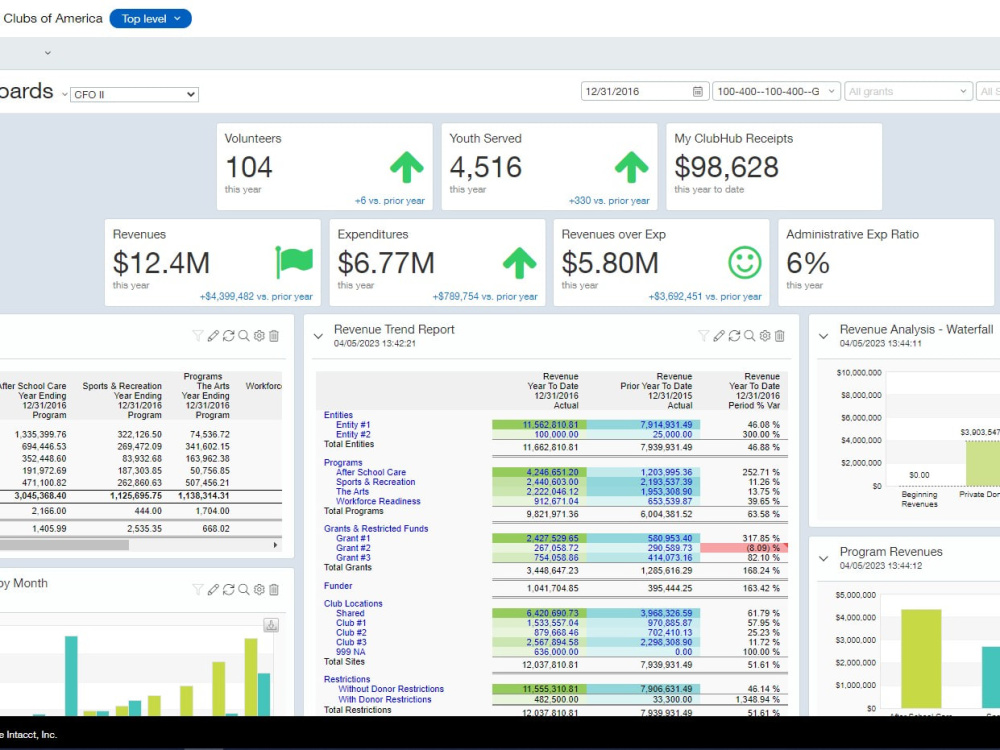Delete the by Month panel with trash icon

pos(274,589)
